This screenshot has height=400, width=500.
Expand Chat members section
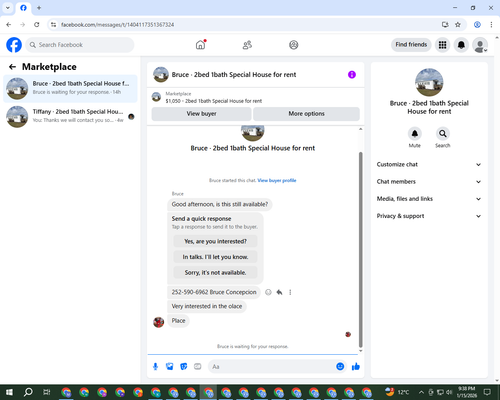[429, 182]
